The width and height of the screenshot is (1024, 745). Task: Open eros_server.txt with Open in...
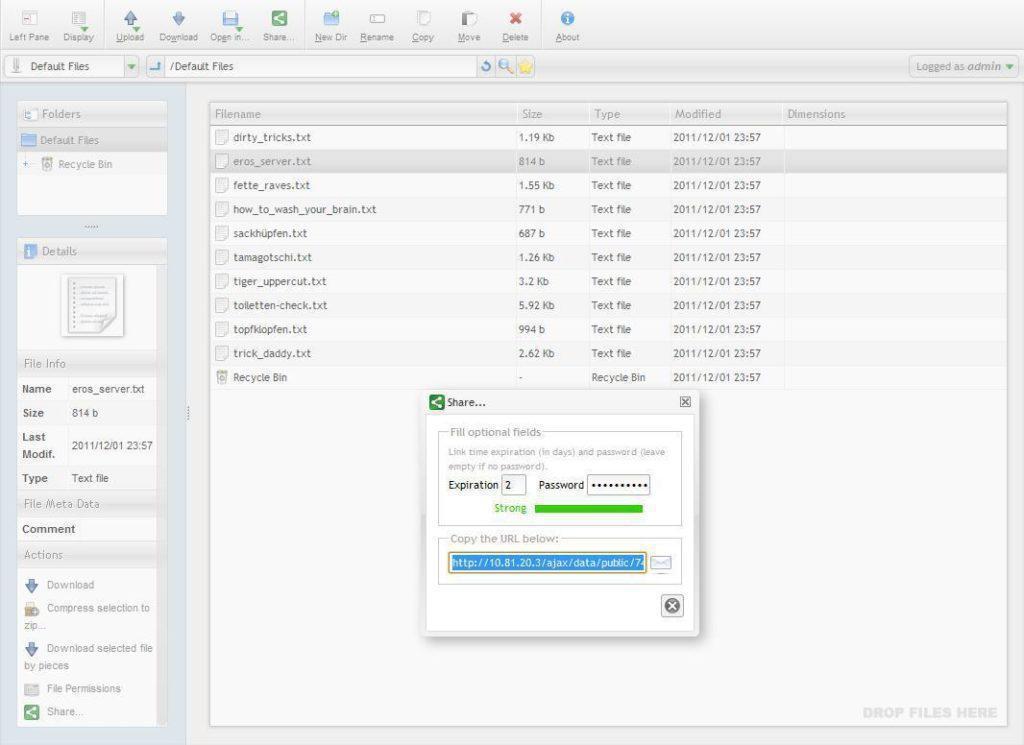click(x=232, y=24)
